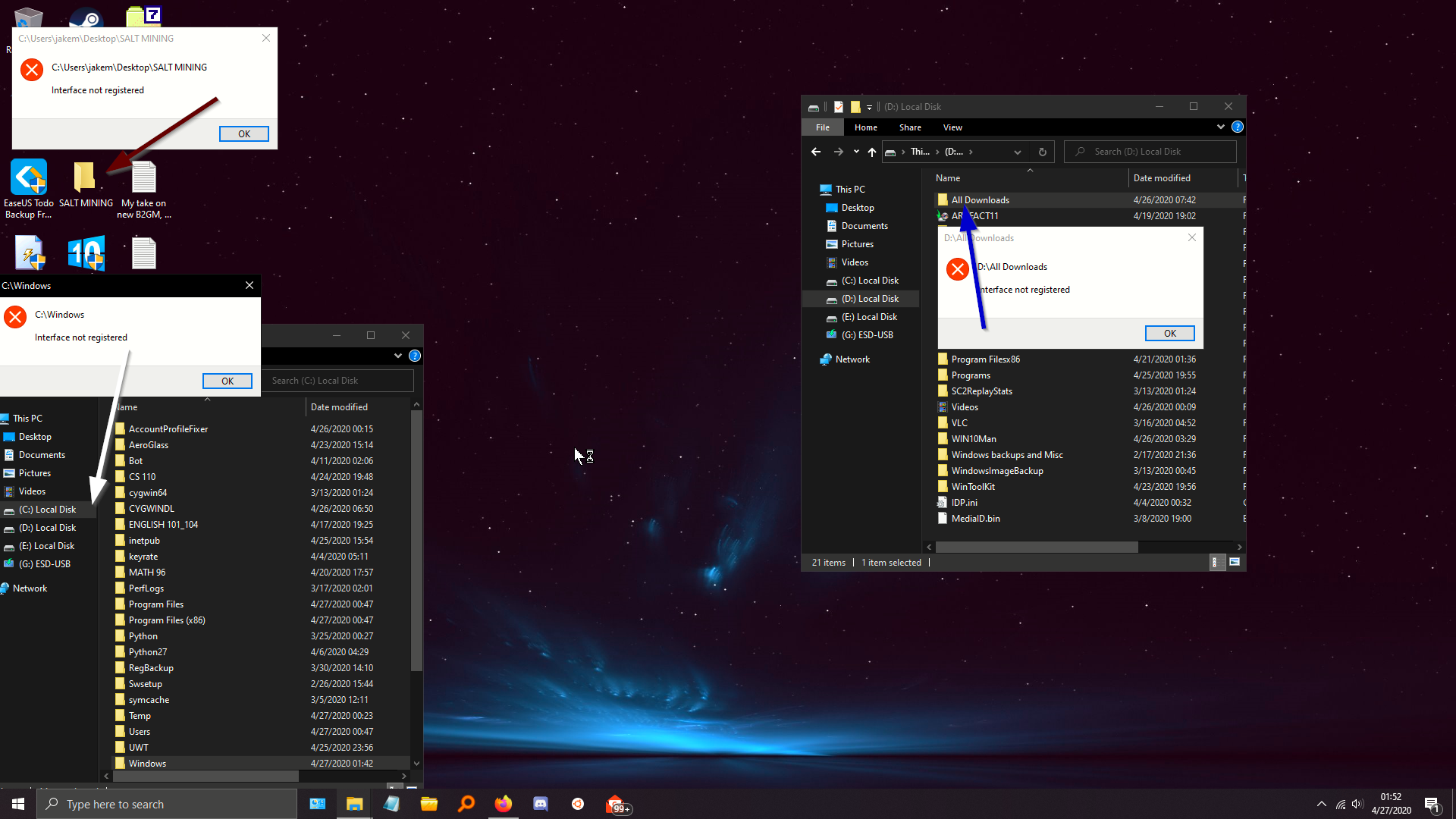This screenshot has width=1456, height=819.
Task: Expand the address bar dropdown in Explorer
Action: (1018, 152)
